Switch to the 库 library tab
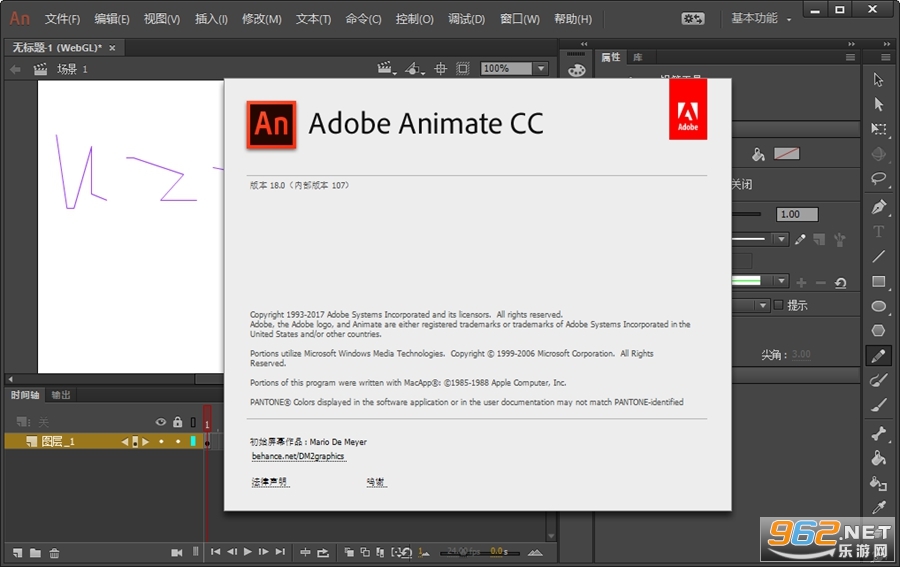 638,57
